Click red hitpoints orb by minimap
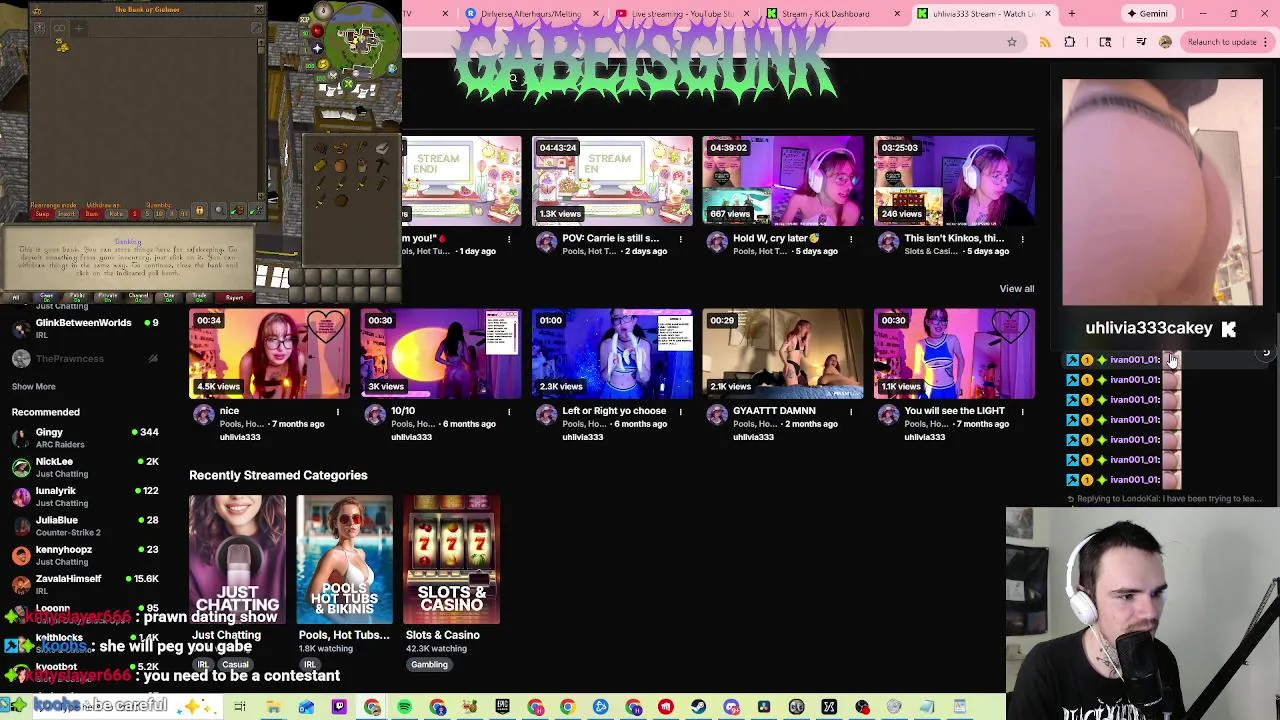This screenshot has width=1280, height=720. (x=317, y=30)
